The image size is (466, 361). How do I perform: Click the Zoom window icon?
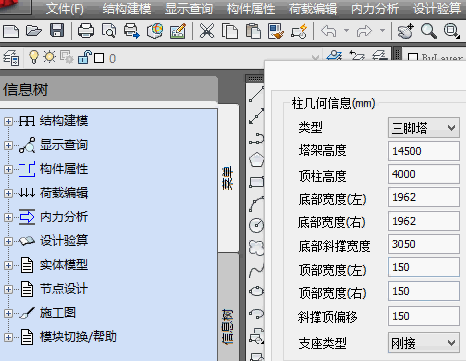point(452,31)
